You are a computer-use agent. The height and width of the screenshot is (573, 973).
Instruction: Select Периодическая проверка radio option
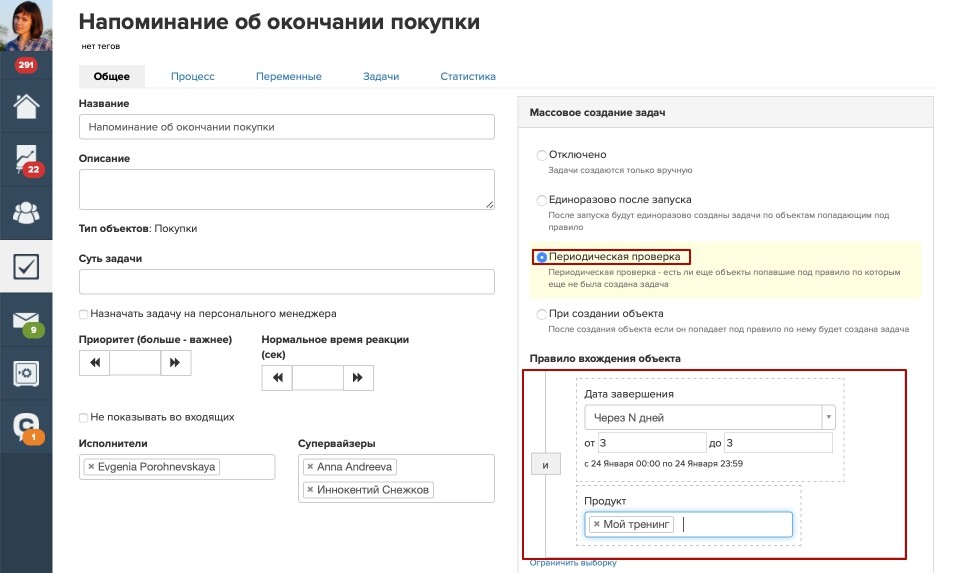tap(542, 257)
